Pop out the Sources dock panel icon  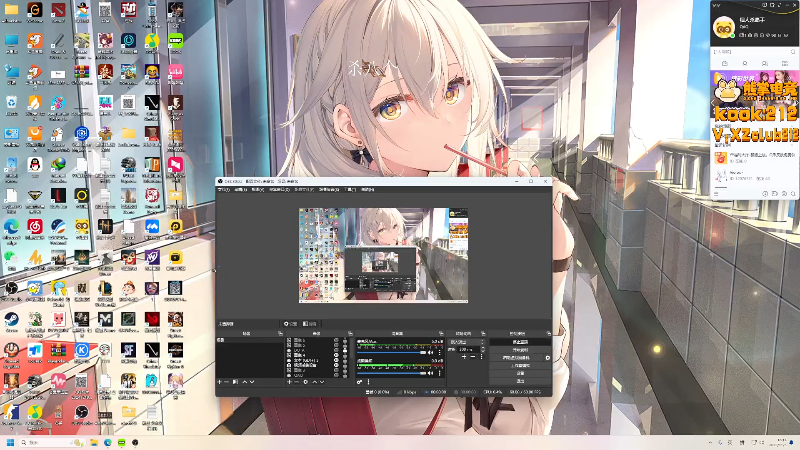click(x=350, y=334)
